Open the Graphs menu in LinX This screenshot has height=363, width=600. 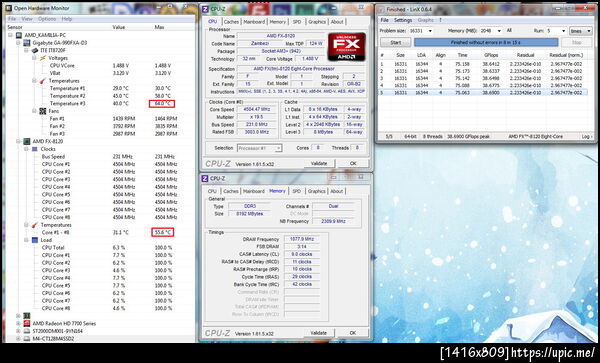426,20
